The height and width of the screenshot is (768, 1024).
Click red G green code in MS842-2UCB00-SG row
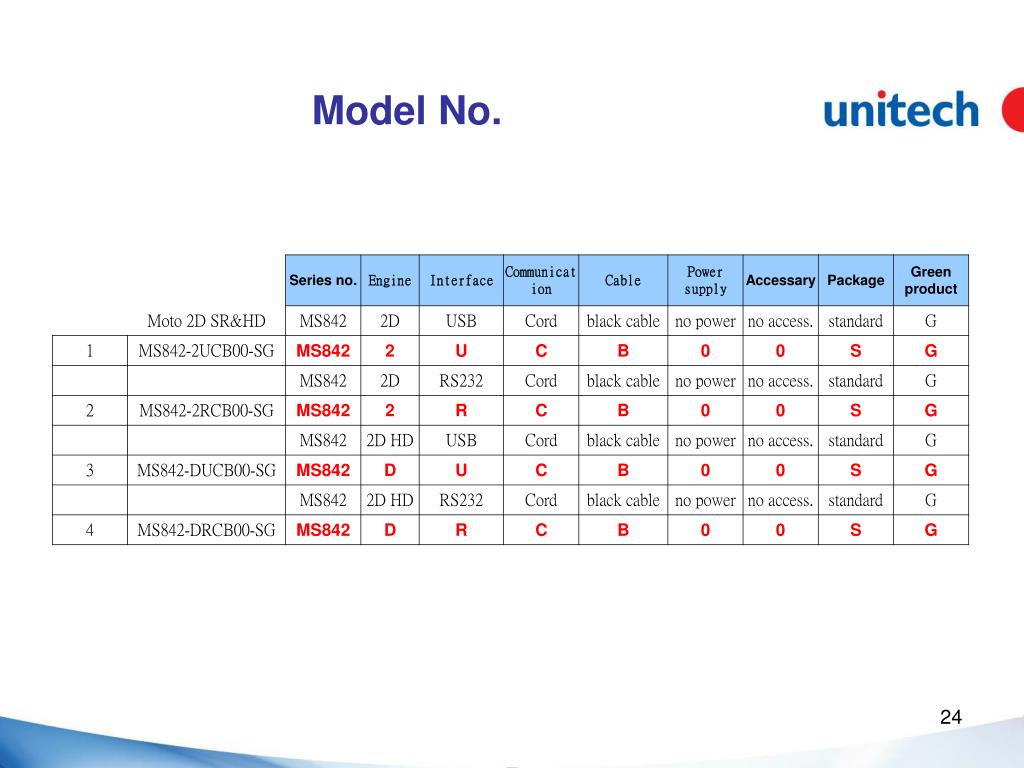coord(931,351)
